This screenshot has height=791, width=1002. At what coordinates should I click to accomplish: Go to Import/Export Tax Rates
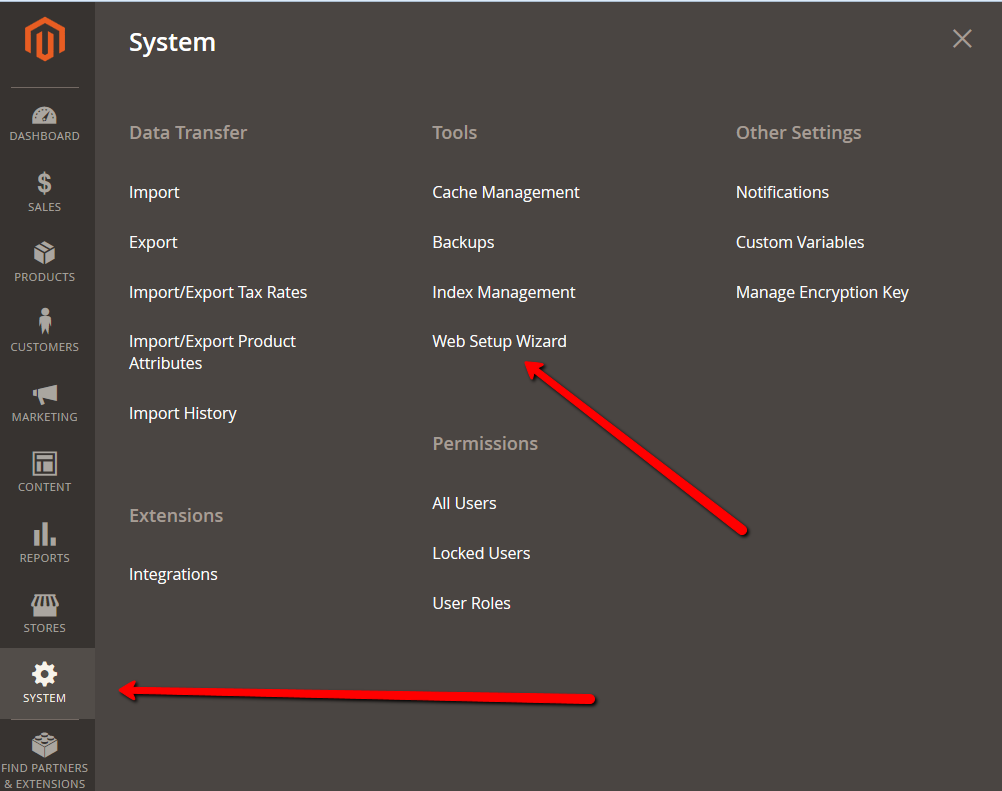click(218, 292)
